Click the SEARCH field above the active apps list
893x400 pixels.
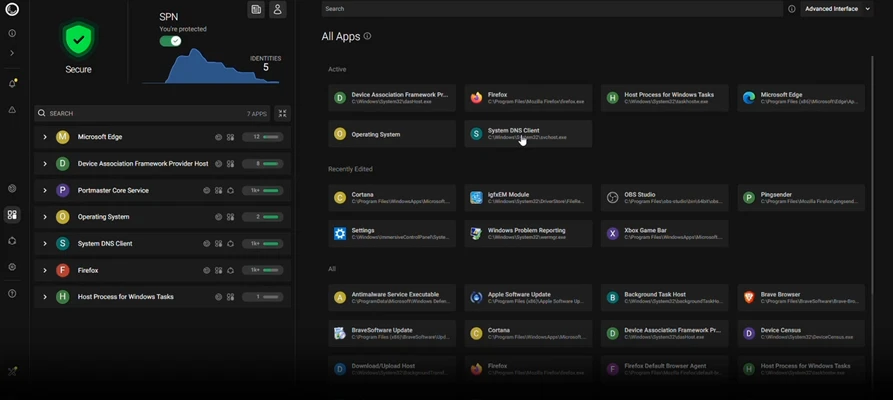click(x=152, y=113)
